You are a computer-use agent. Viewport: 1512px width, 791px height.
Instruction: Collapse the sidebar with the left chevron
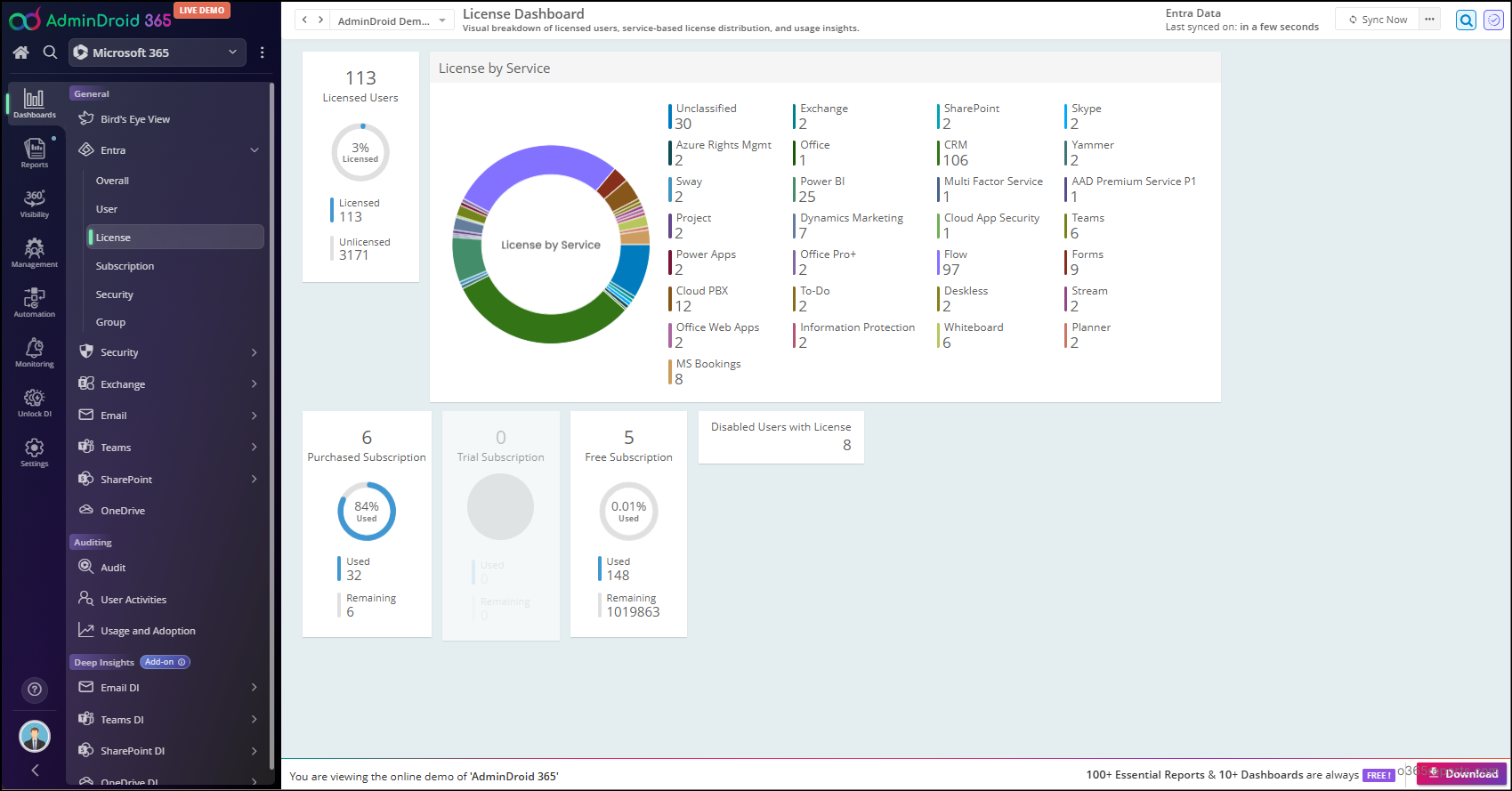(x=35, y=770)
